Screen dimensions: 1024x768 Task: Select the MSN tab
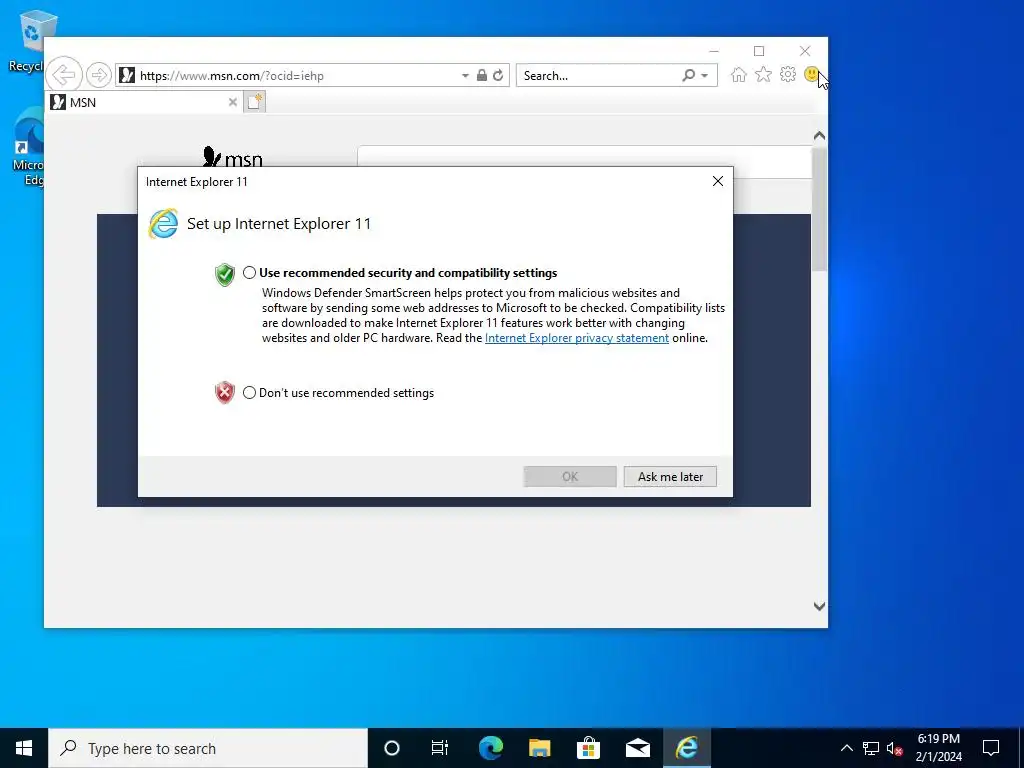(144, 102)
